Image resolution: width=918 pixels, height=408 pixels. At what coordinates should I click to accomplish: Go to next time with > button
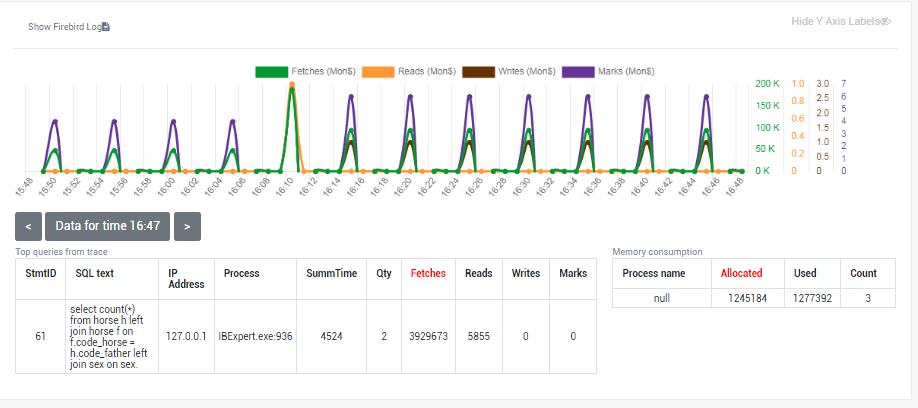187,227
